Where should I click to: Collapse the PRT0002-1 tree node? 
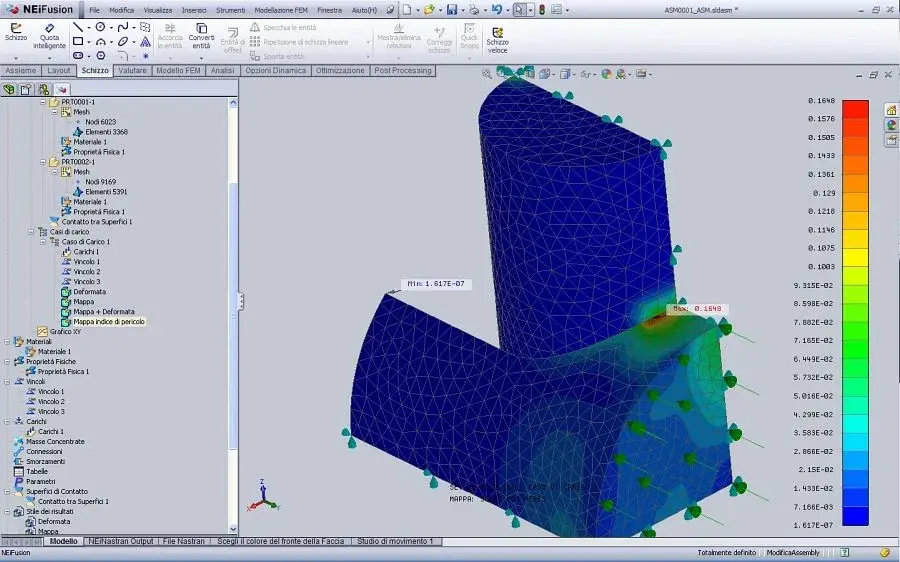click(x=43, y=162)
